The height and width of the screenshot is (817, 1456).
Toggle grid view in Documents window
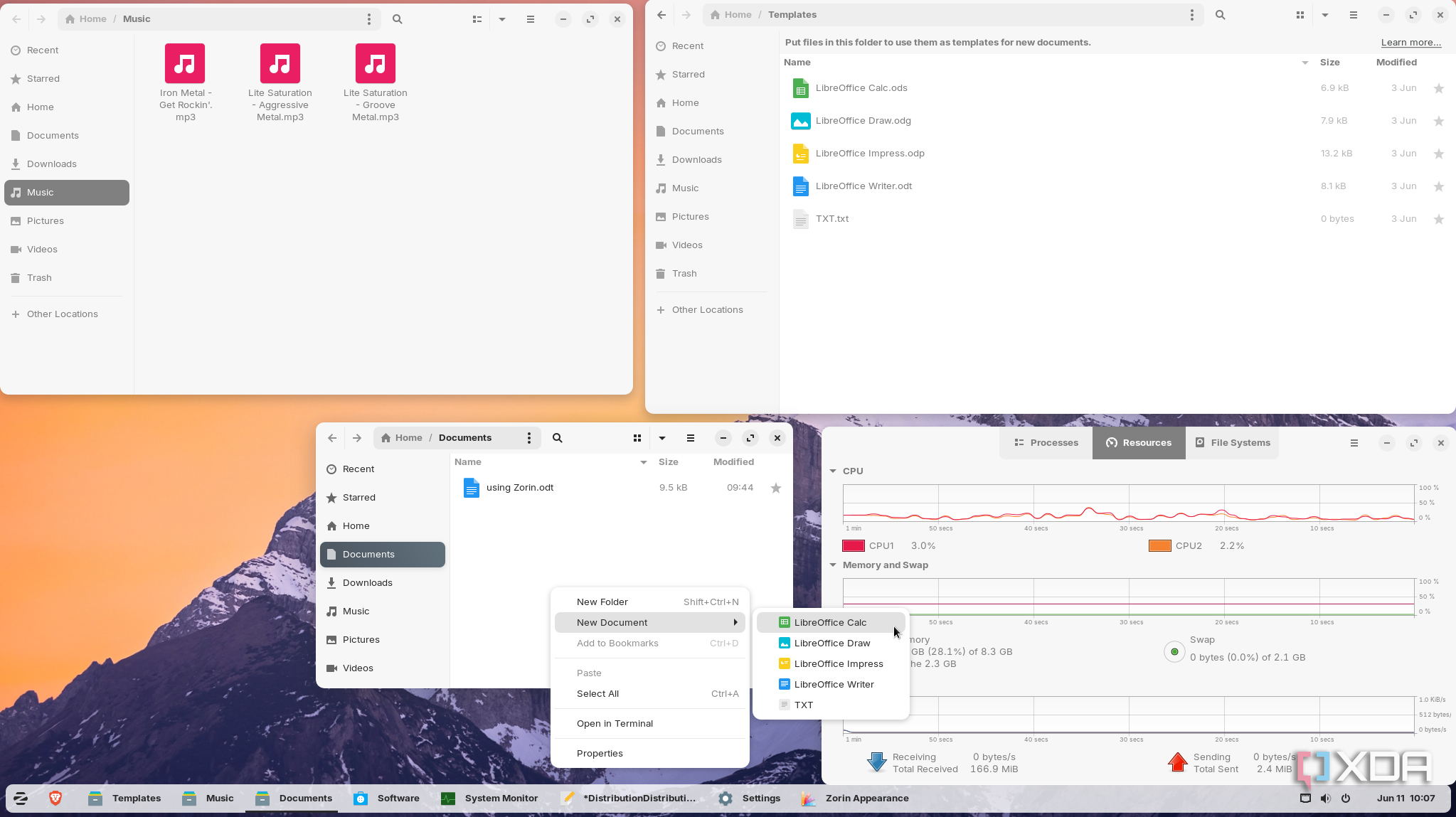click(x=637, y=438)
